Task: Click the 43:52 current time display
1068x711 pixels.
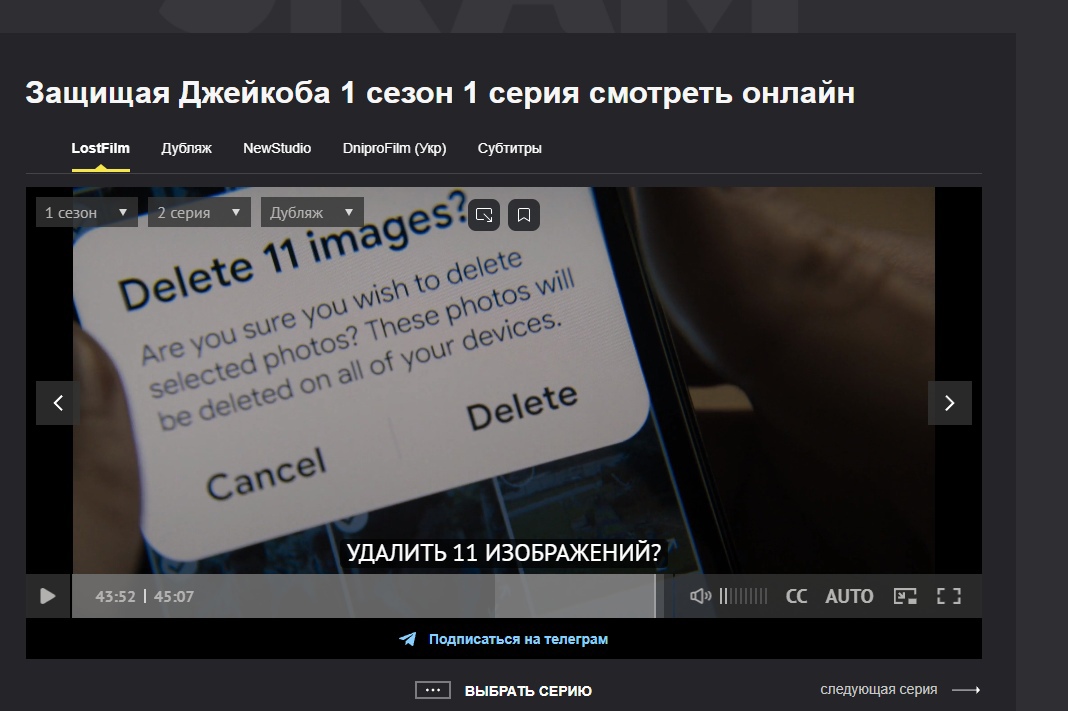Action: pyautogui.click(x=115, y=597)
